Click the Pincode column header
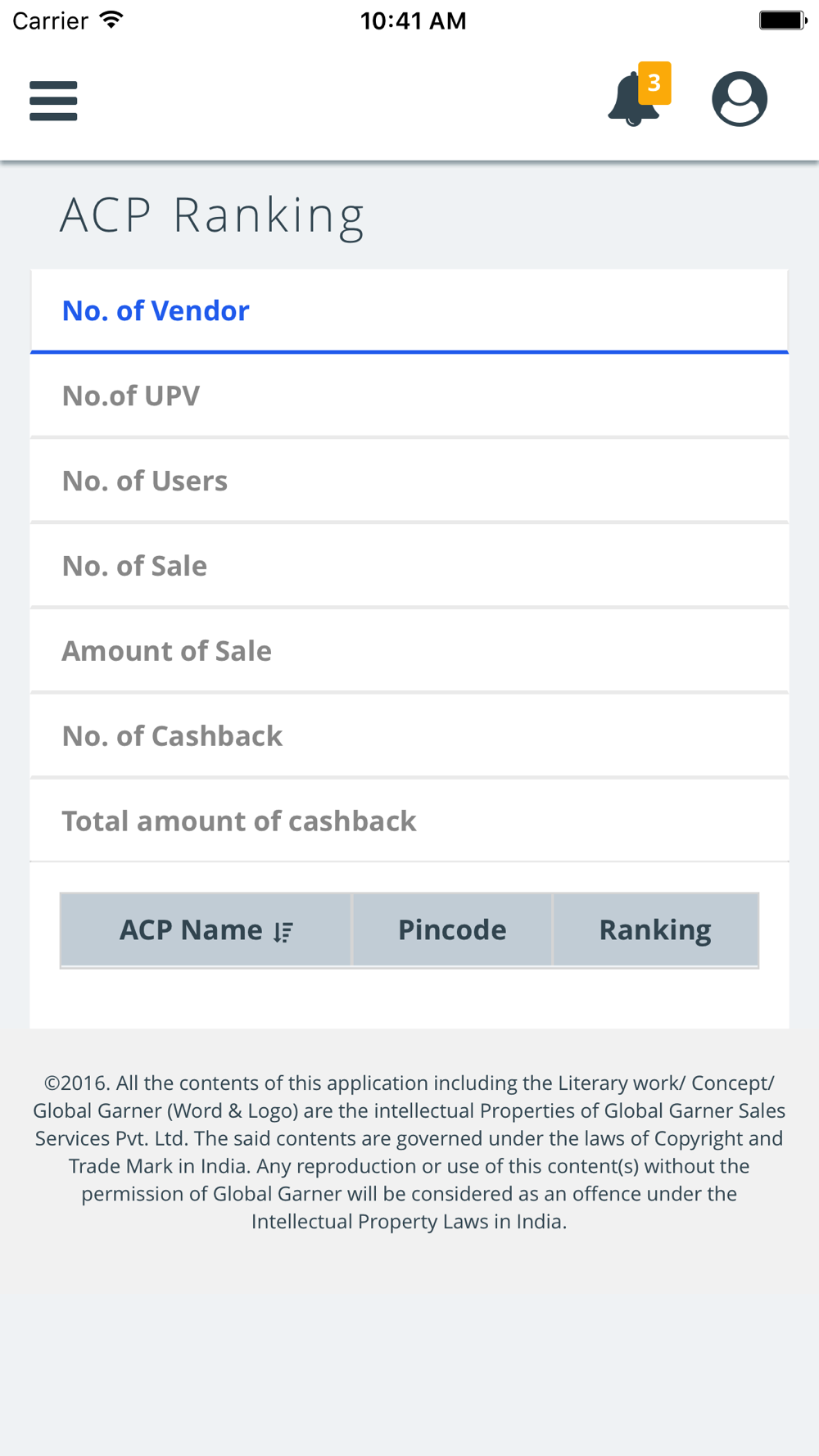This screenshot has height=1456, width=819. coord(452,930)
